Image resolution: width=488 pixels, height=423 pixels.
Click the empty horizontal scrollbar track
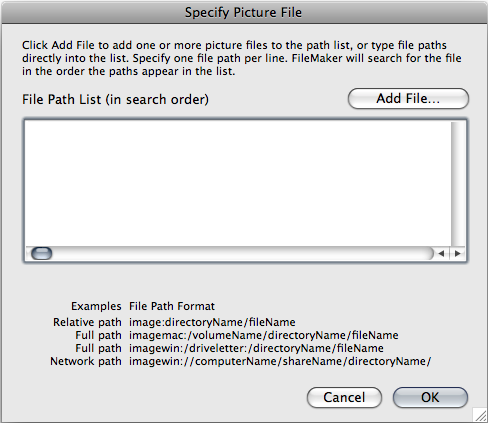[243, 254]
